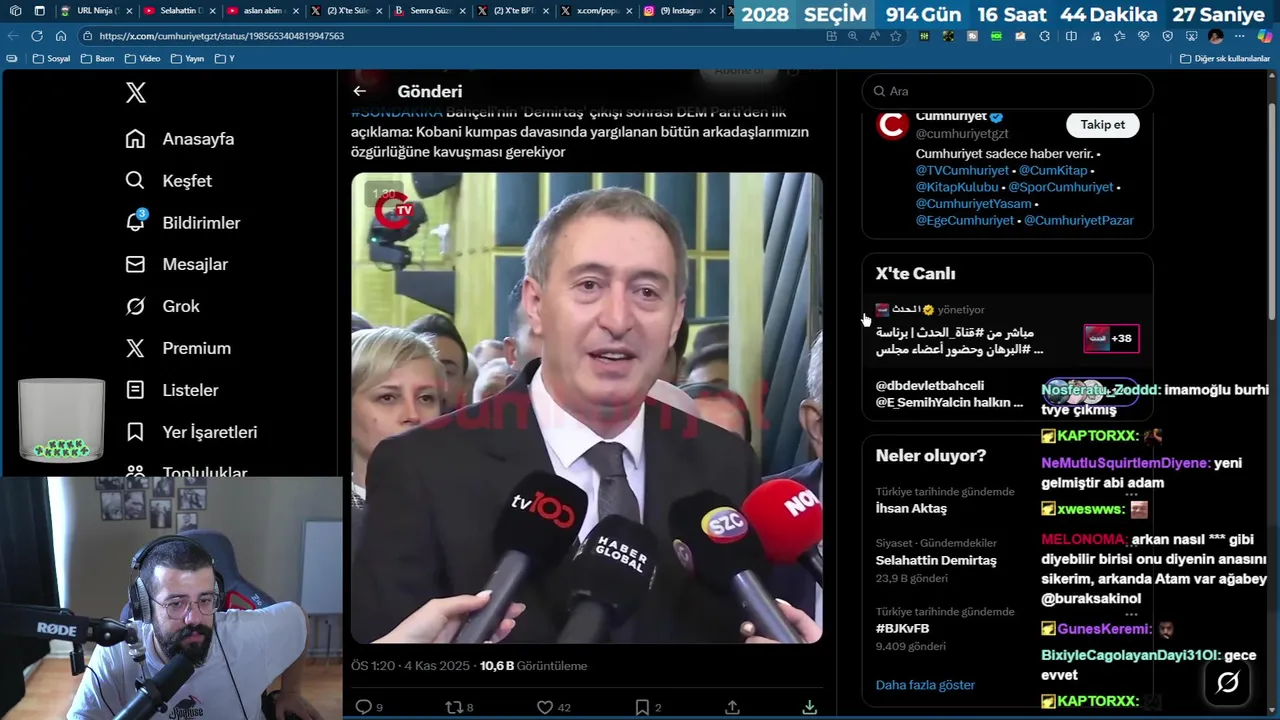Open @TVCumhuriyet profile link
The height and width of the screenshot is (720, 1280).
[x=962, y=171]
